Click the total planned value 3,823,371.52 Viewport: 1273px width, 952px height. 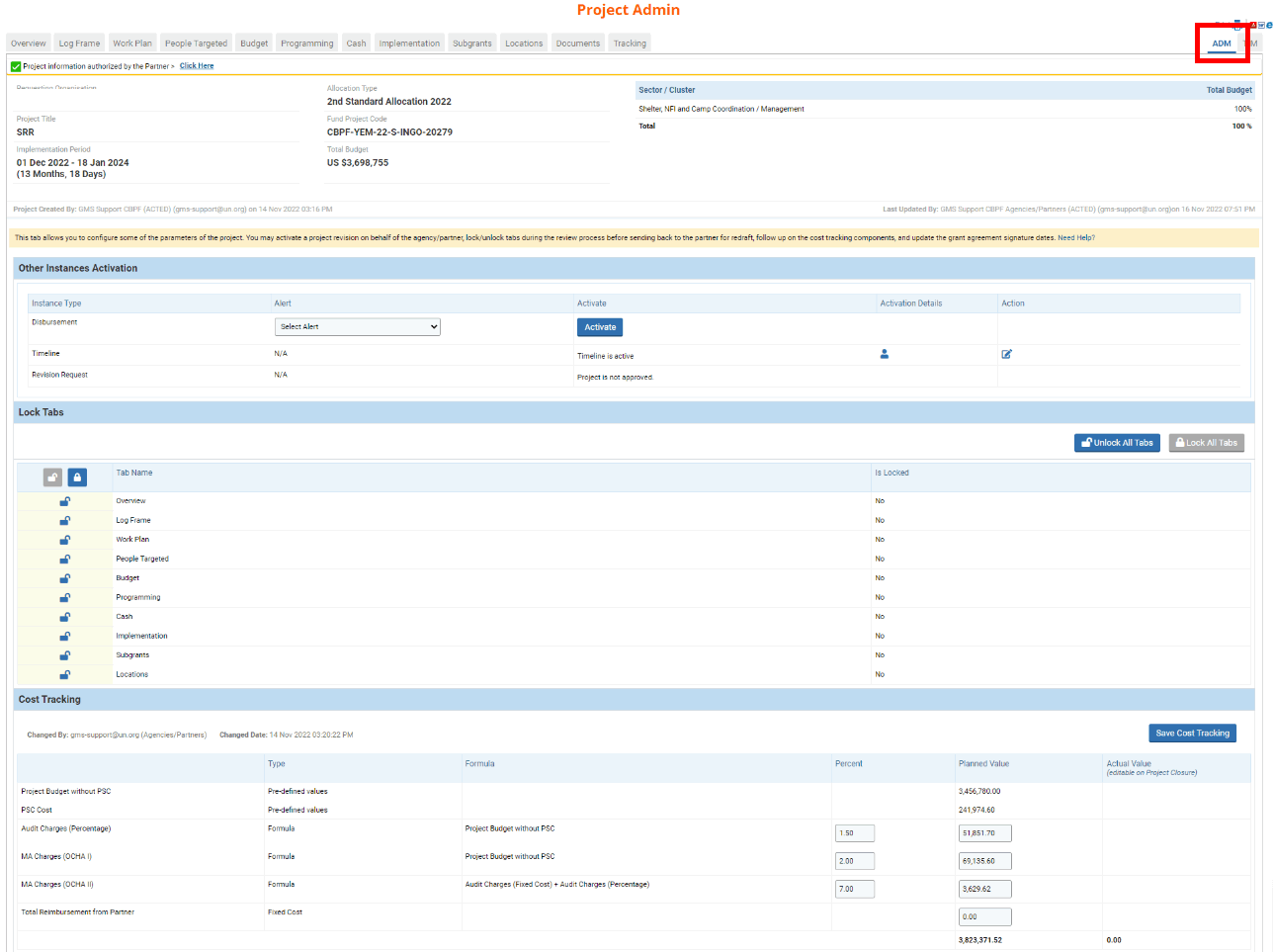pos(980,940)
